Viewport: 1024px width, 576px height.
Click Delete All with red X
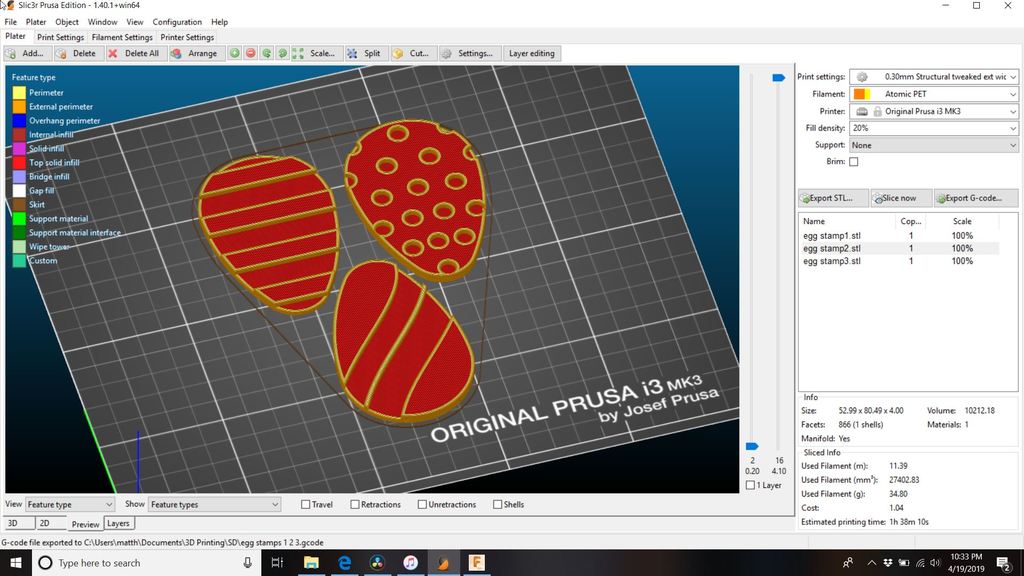click(135, 54)
